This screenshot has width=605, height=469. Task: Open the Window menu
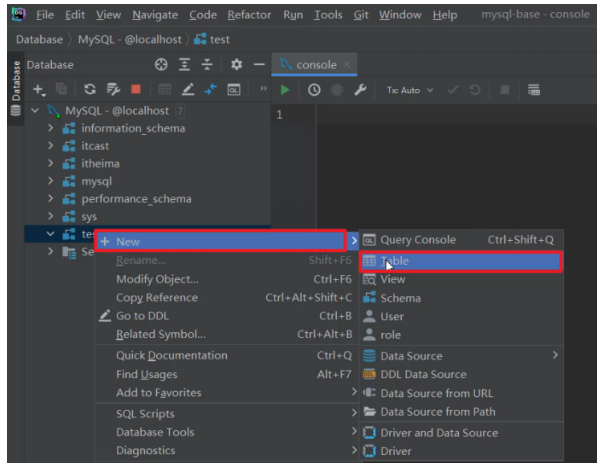click(x=400, y=15)
